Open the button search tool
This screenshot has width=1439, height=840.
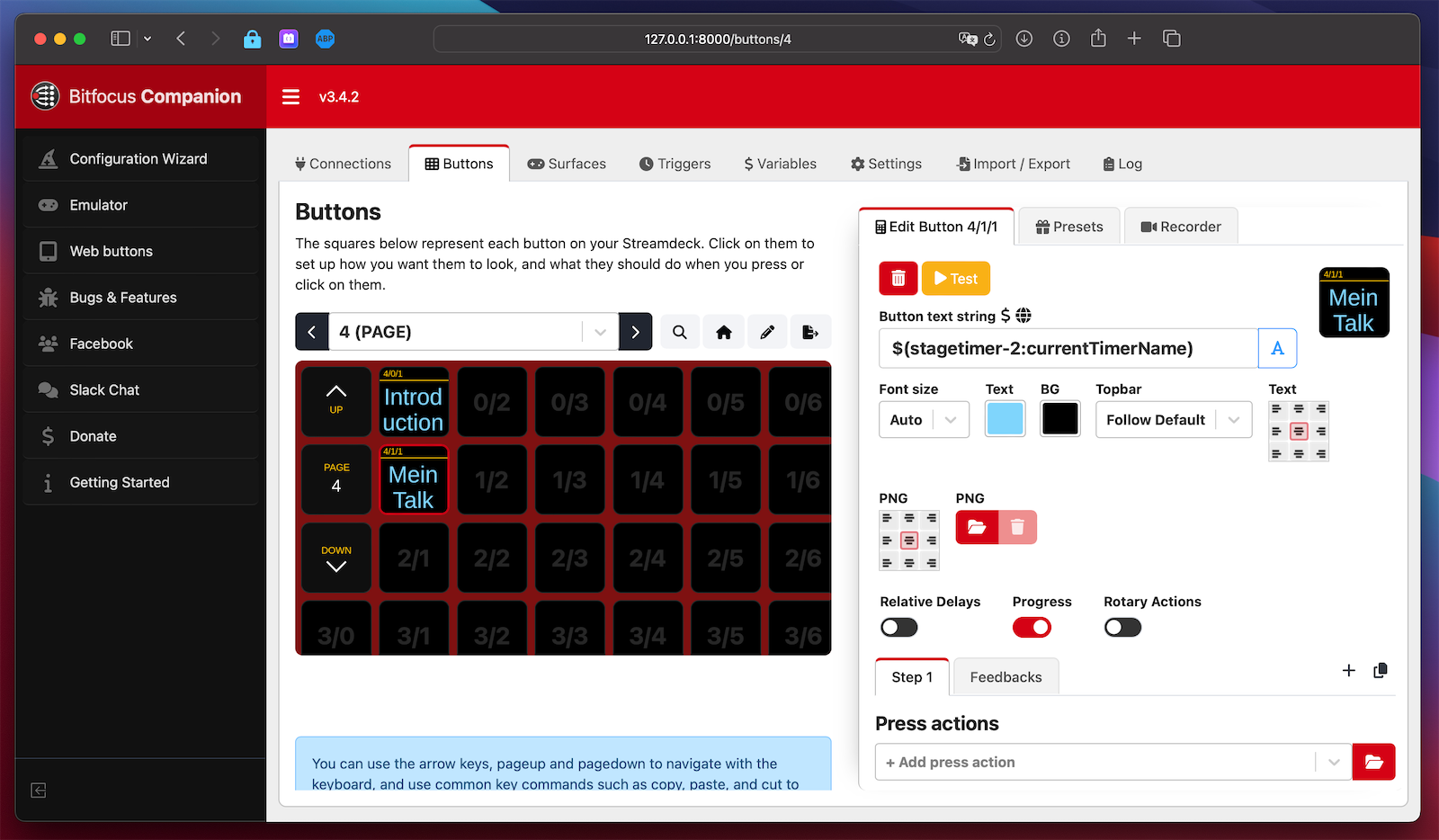click(x=679, y=331)
